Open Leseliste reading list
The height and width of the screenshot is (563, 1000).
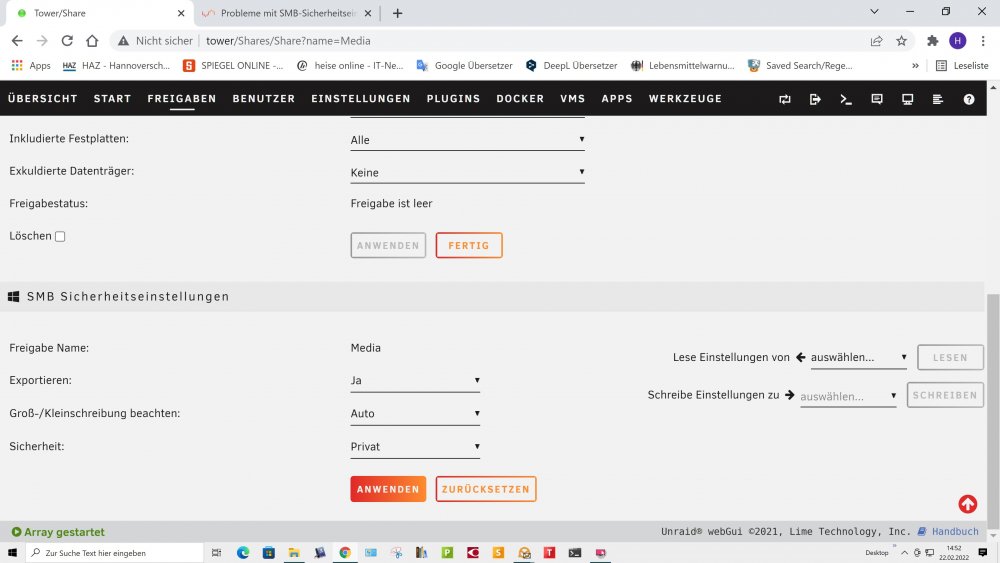click(x=962, y=66)
